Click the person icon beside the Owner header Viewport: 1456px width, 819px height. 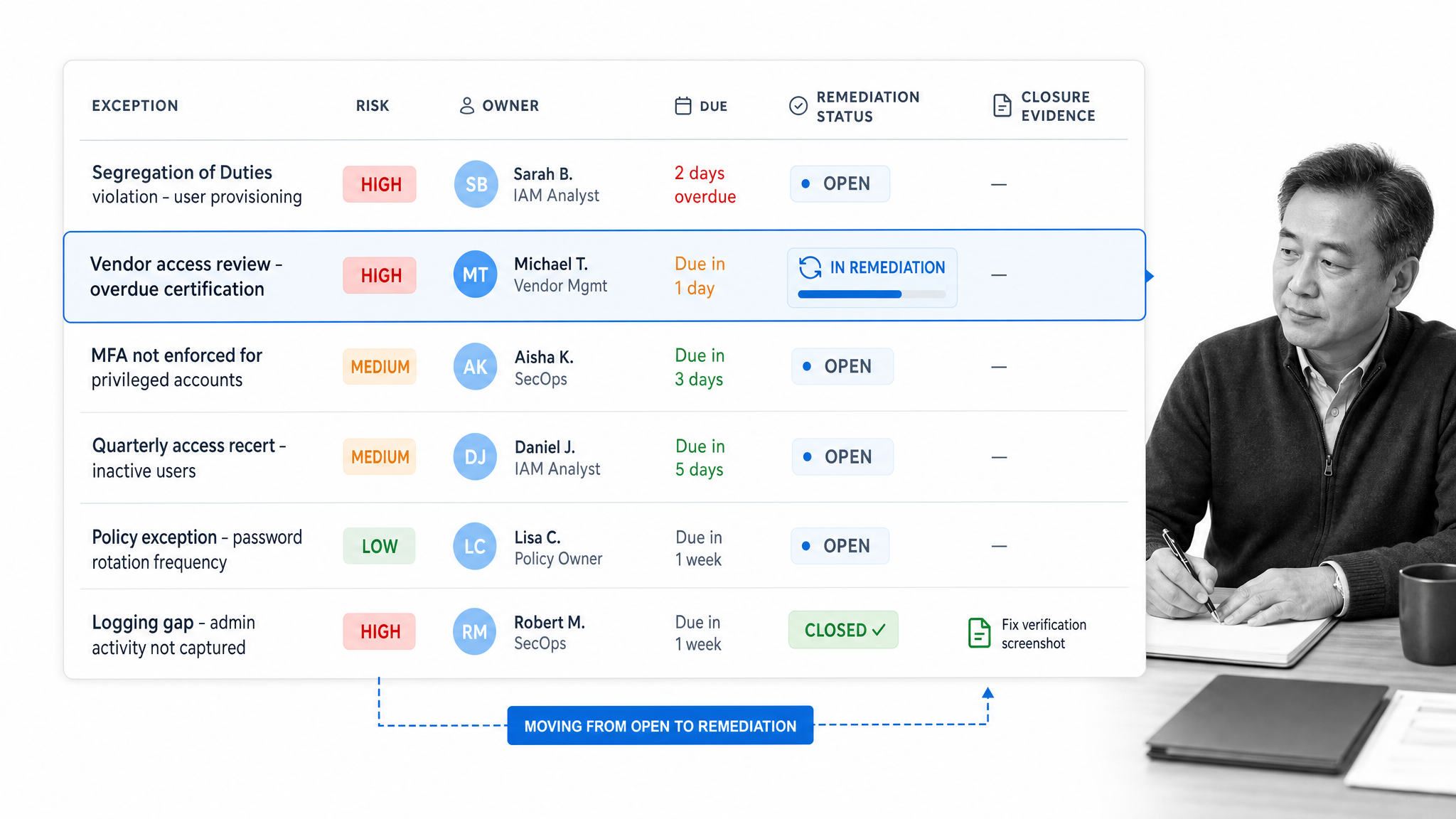(466, 106)
